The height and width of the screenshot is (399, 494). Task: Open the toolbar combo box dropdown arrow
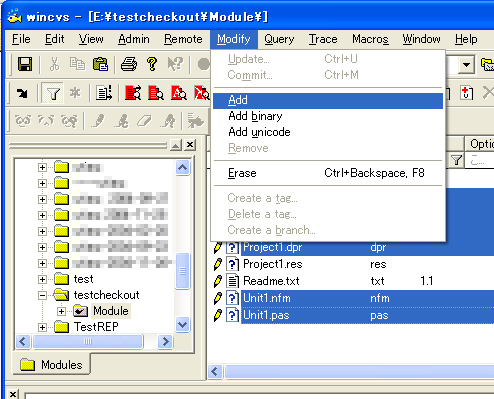466,64
